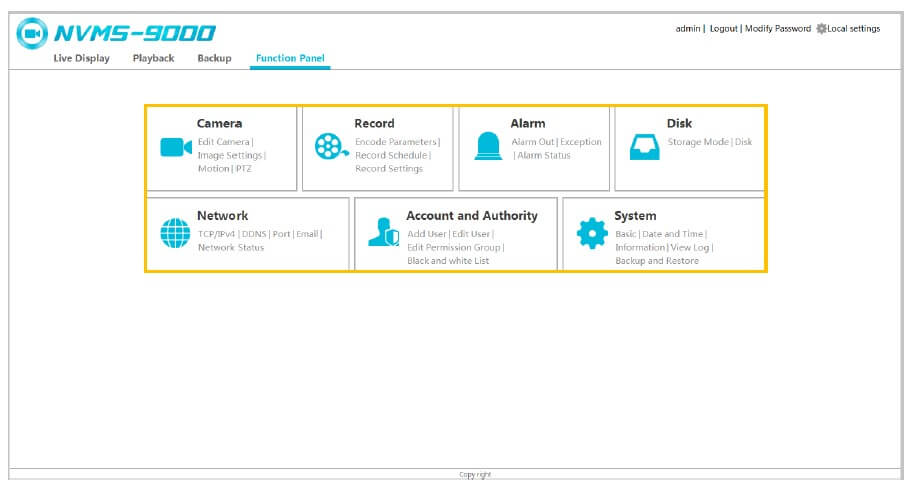Viewport: 915px width, 487px height.
Task: Click the Local settings gear icon
Action: 821,29
